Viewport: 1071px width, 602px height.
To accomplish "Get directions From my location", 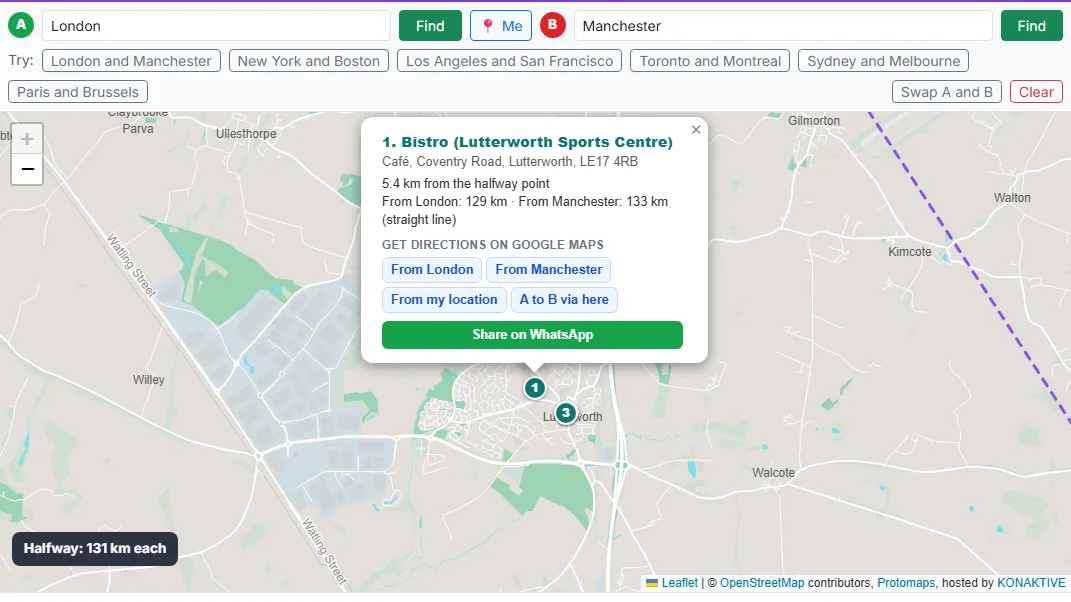I will (x=444, y=299).
